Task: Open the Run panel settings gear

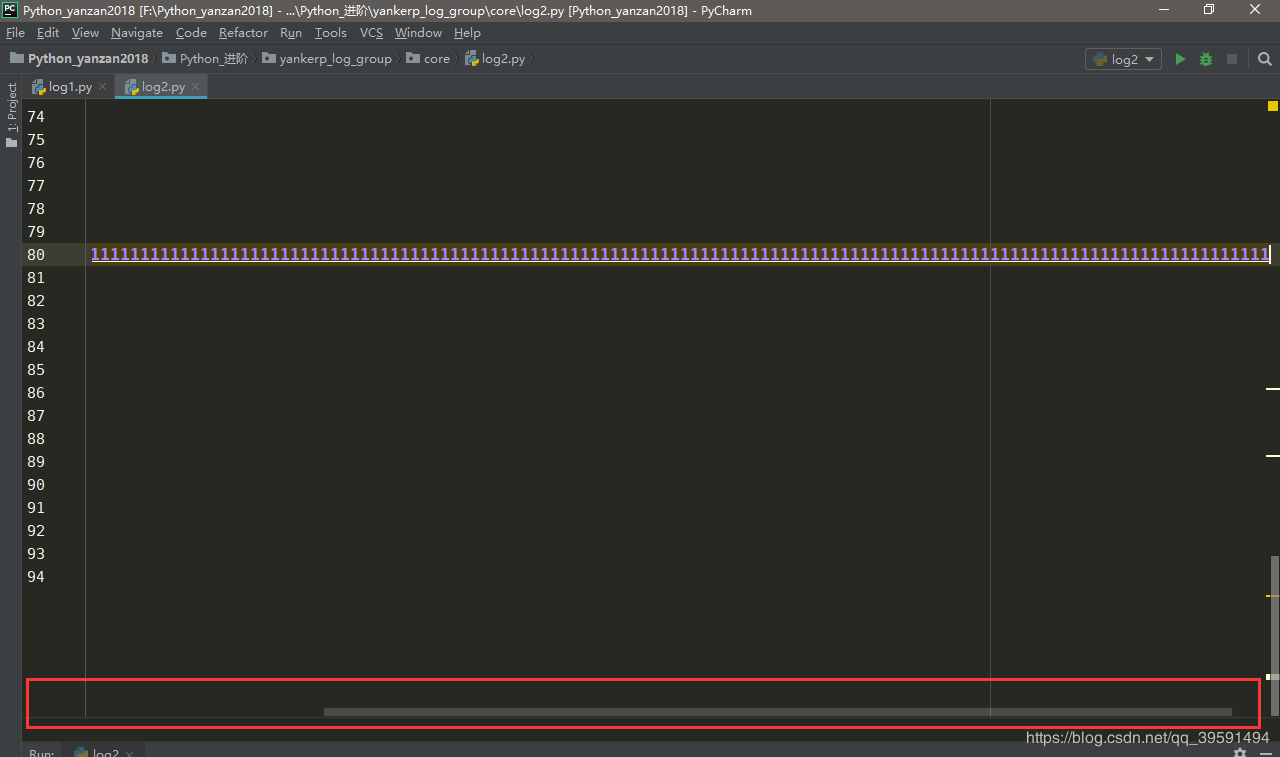Action: (1240, 752)
